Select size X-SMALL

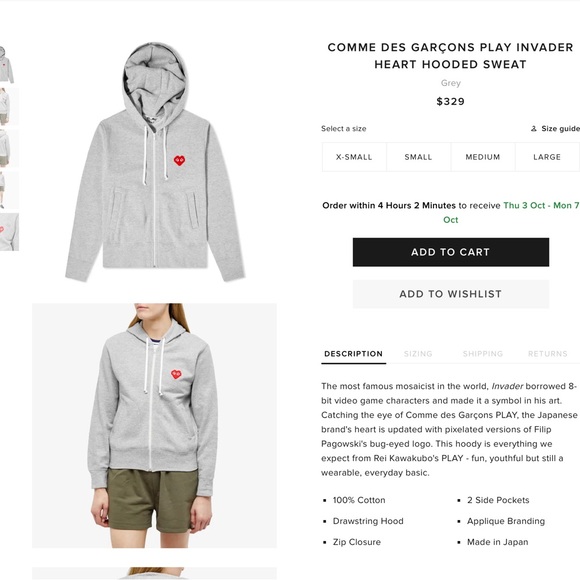coord(354,157)
